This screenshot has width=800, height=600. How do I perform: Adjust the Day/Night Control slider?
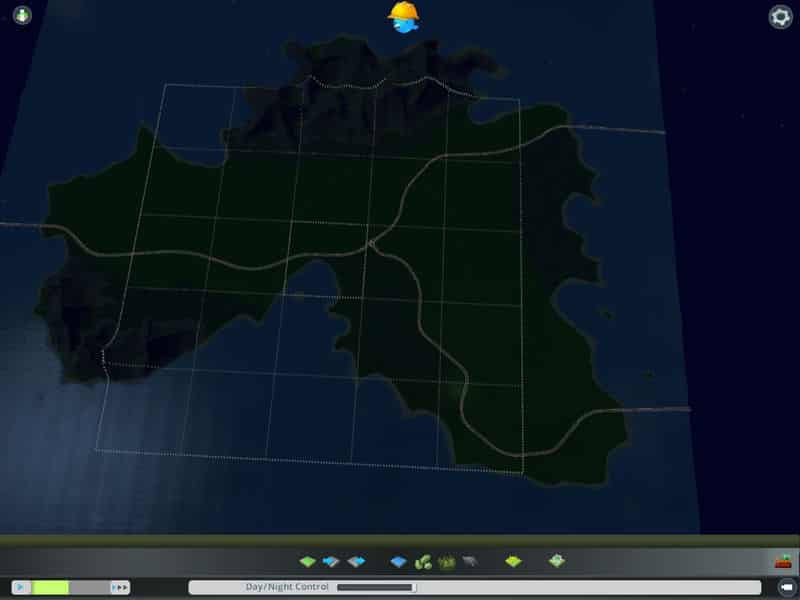(x=376, y=587)
